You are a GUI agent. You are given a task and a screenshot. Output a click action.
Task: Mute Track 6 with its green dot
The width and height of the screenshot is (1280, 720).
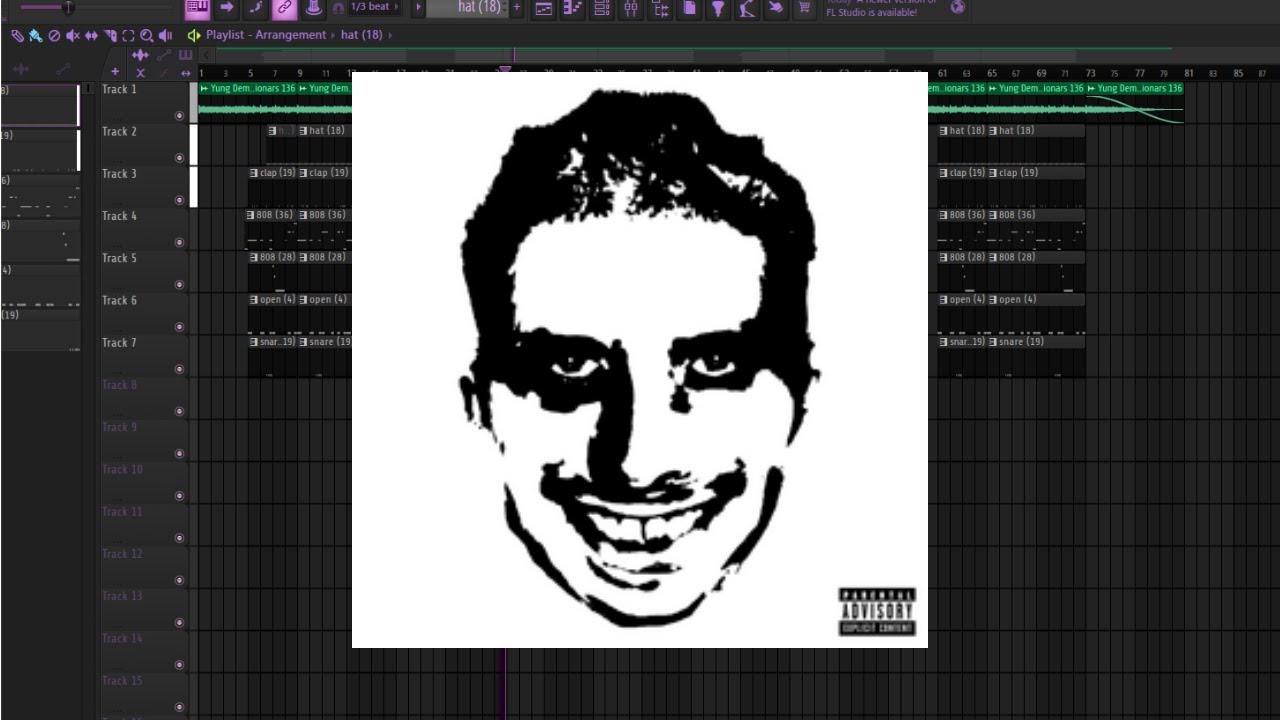[180, 327]
